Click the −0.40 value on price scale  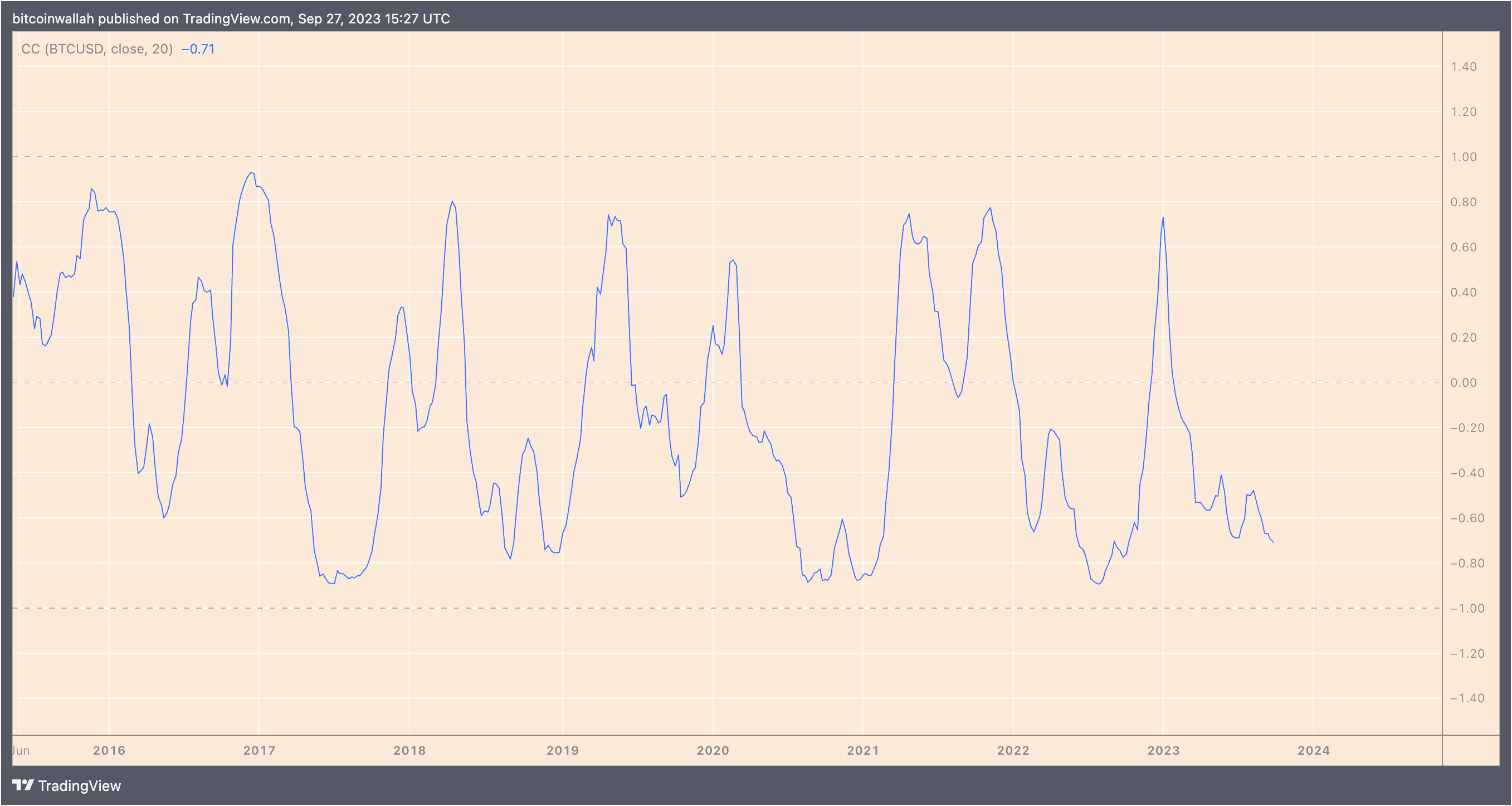(x=1467, y=473)
